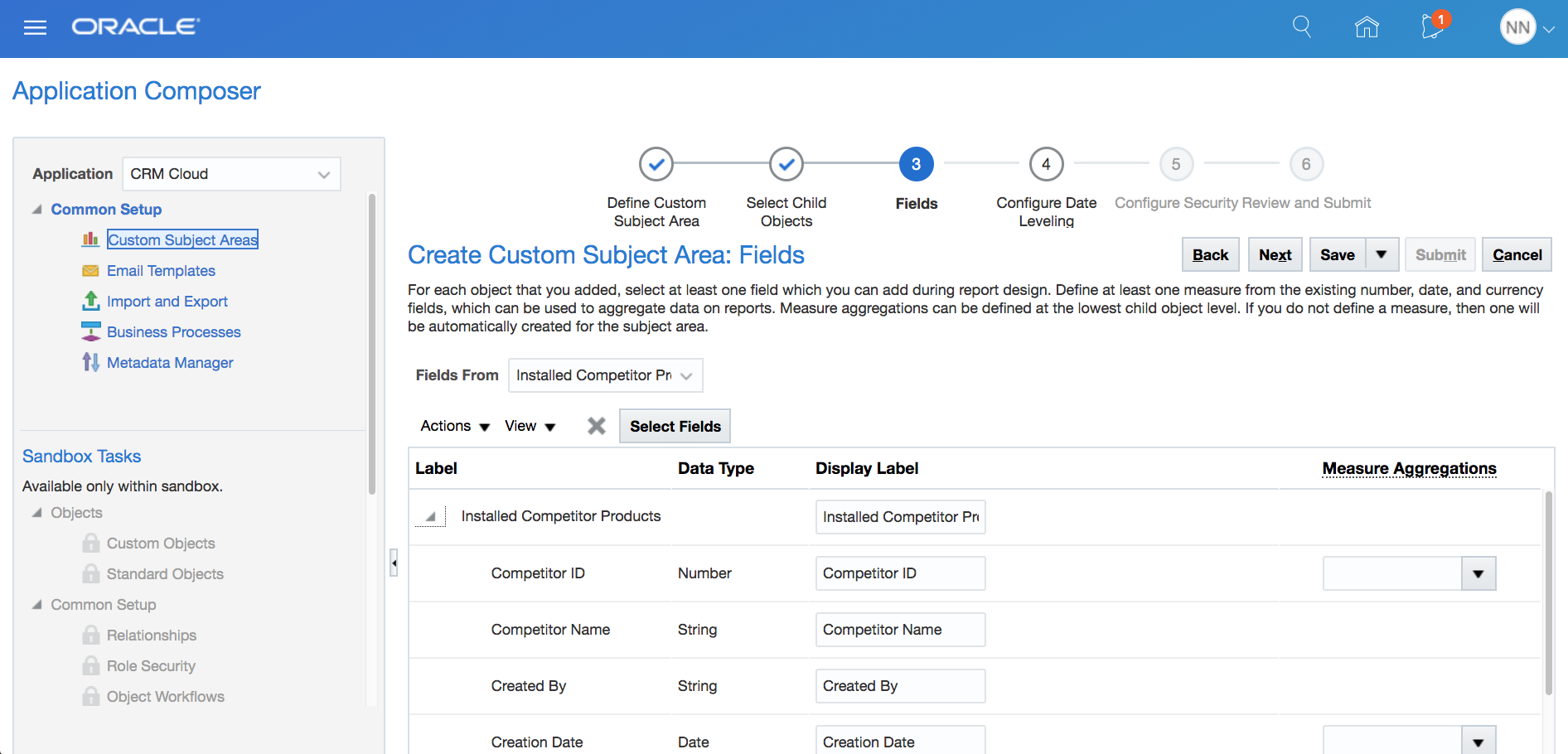Viewport: 1568px width, 754px height.
Task: Click the Next button
Action: coord(1275,254)
